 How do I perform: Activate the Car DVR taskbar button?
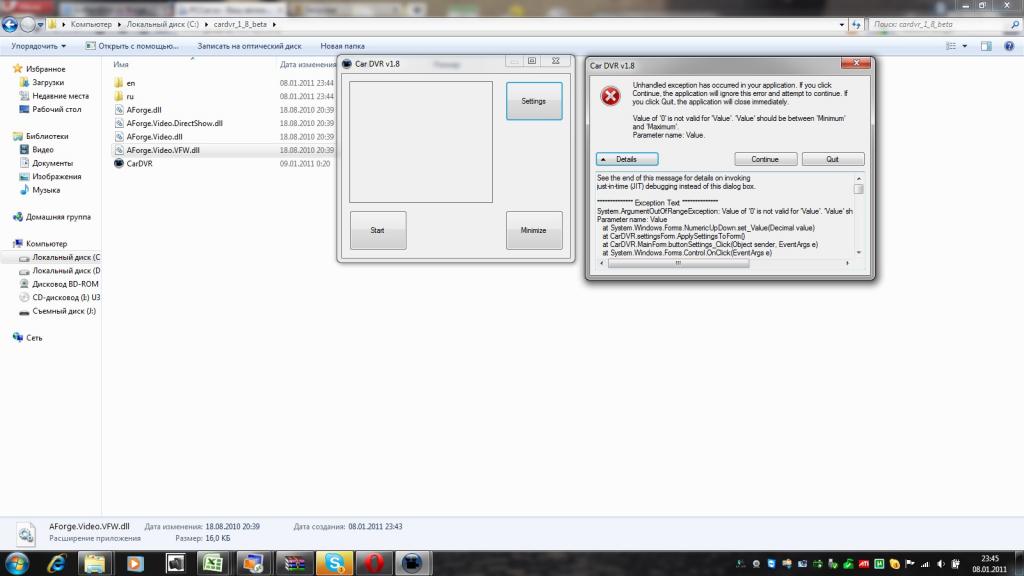tap(413, 563)
